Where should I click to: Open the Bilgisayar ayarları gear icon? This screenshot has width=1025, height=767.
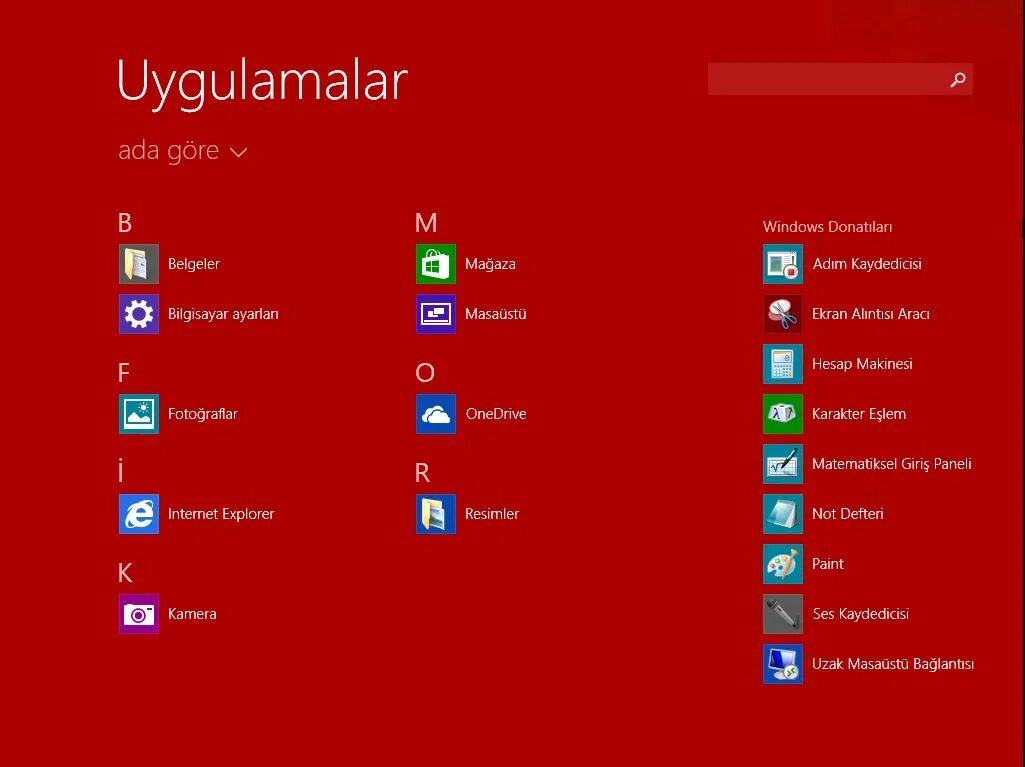tap(139, 314)
